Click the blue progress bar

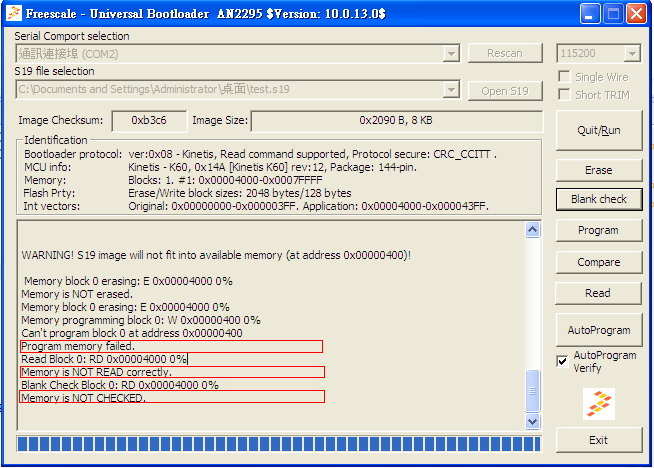[x=279, y=444]
